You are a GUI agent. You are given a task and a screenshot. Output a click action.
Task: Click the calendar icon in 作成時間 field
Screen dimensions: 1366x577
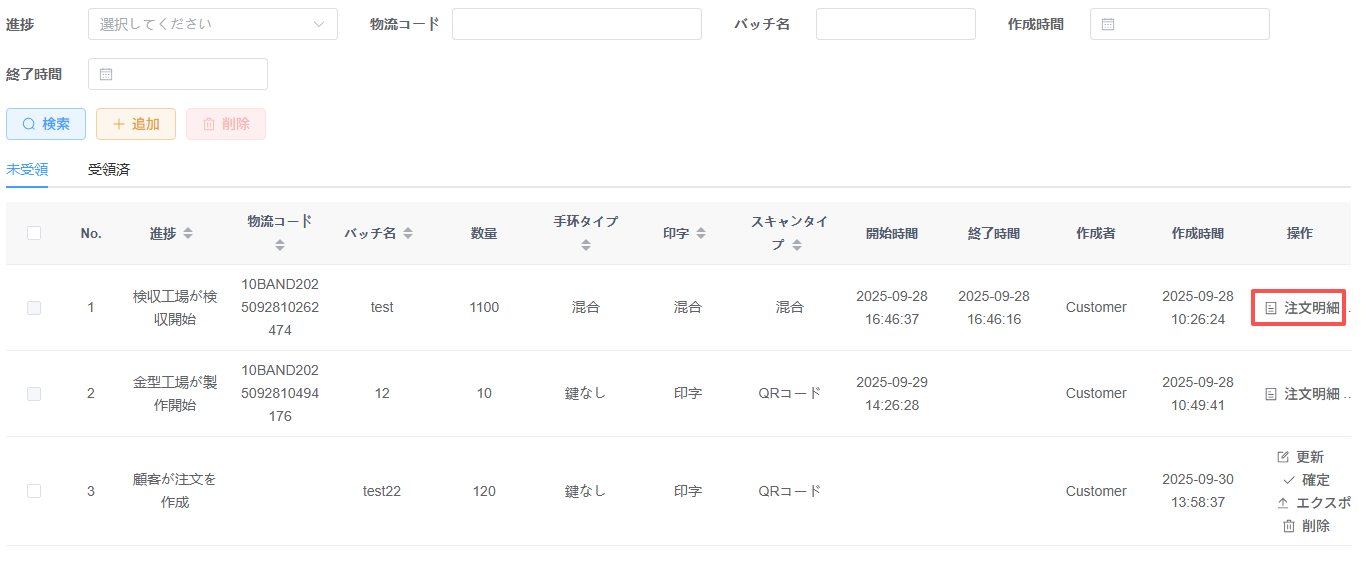(1108, 24)
